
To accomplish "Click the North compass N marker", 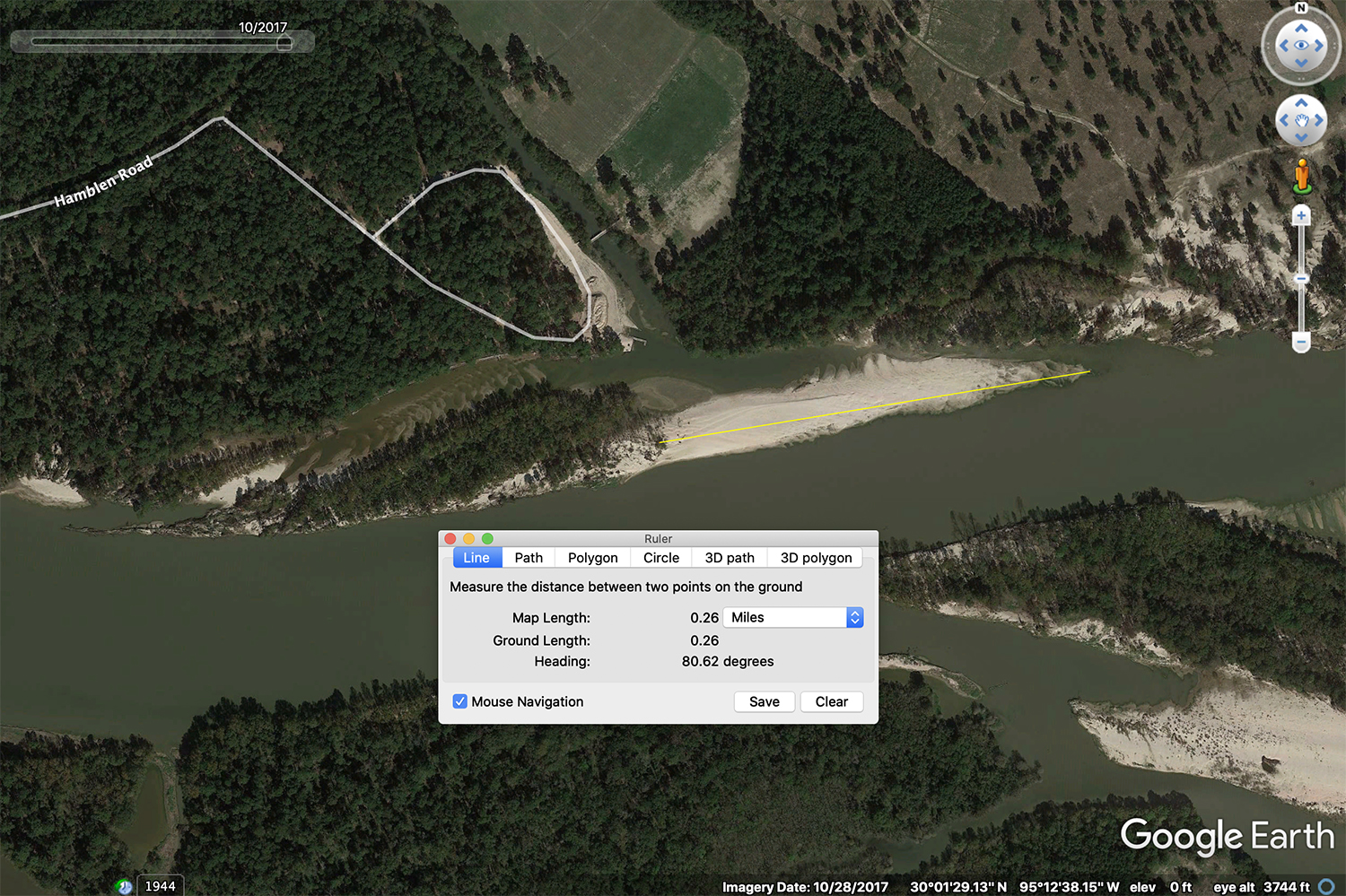I will pos(1301,8).
